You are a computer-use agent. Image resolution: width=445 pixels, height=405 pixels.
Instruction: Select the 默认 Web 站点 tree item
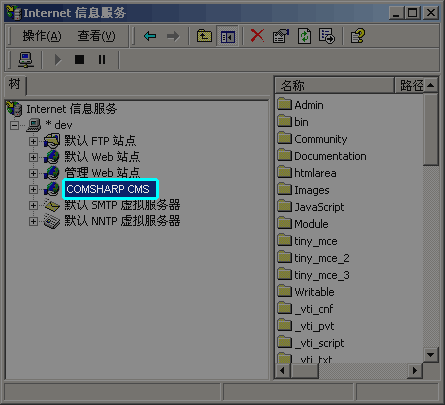click(x=102, y=157)
